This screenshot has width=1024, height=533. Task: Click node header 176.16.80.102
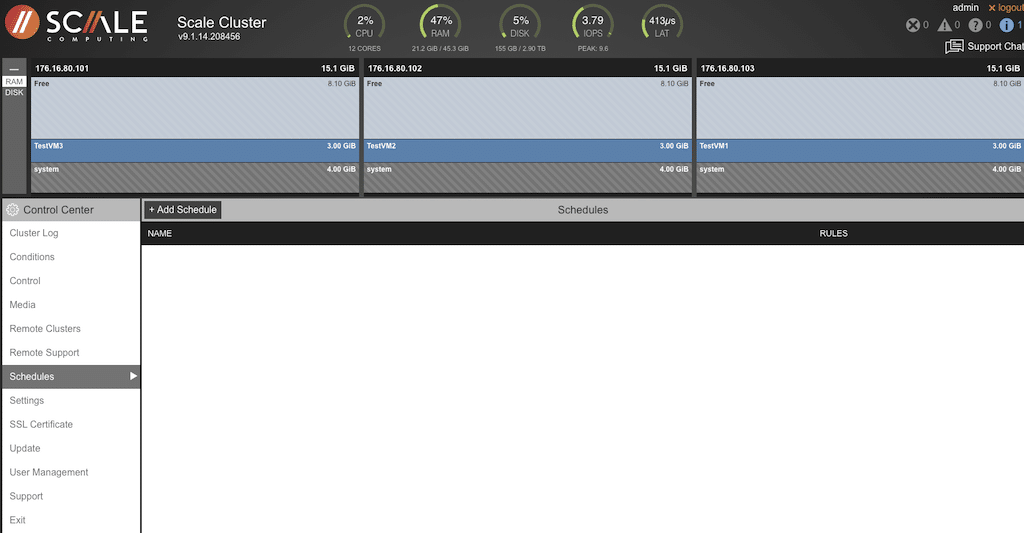pyautogui.click(x=528, y=68)
